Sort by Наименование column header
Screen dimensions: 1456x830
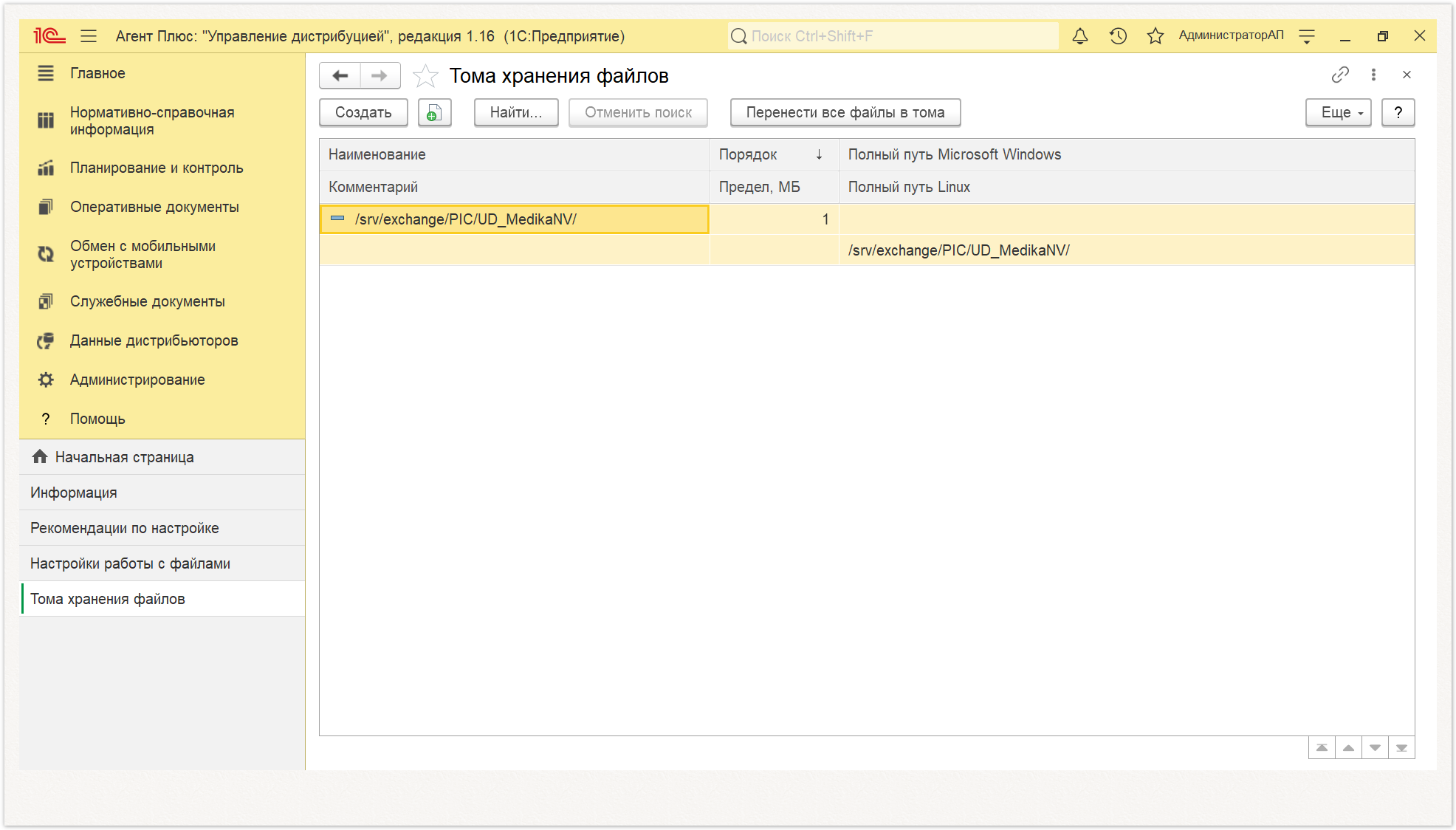point(515,154)
